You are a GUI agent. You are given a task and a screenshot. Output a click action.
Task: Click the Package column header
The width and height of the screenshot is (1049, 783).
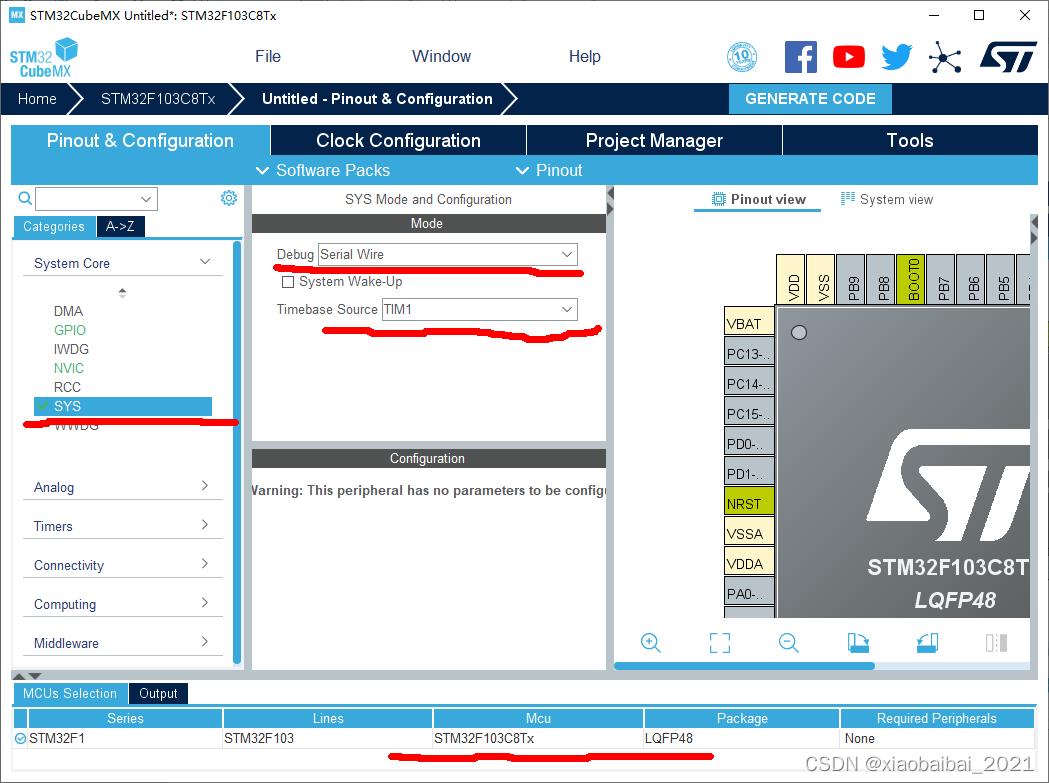coord(741,718)
